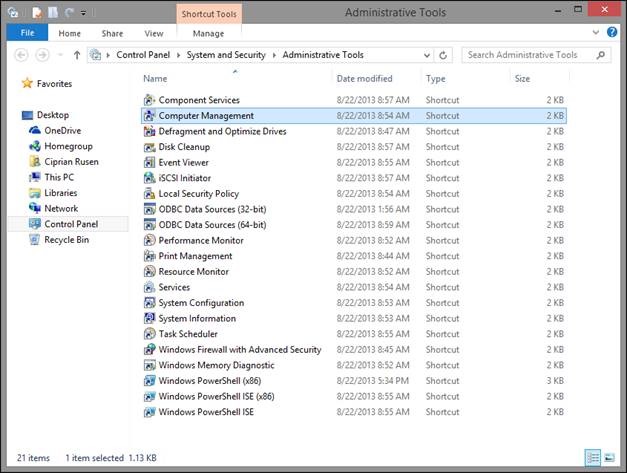
Task: Click the Windows Firewall with Advanced Security icon
Action: click(150, 349)
